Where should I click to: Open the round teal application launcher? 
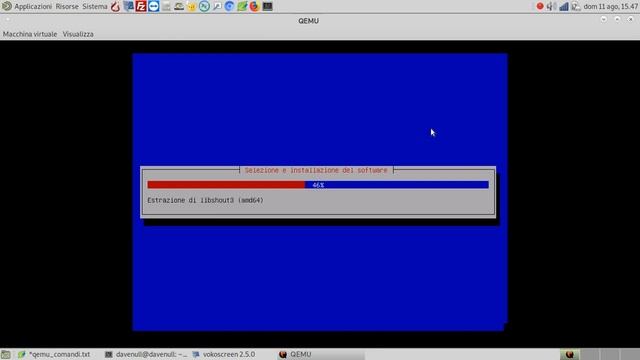tap(204, 6)
